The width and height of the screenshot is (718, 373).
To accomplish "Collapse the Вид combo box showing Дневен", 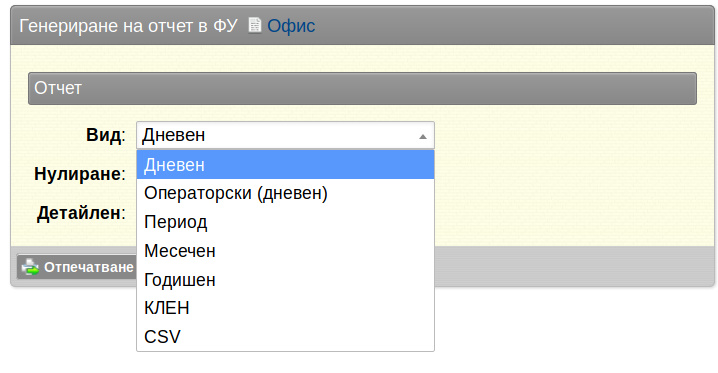I will pos(285,135).
